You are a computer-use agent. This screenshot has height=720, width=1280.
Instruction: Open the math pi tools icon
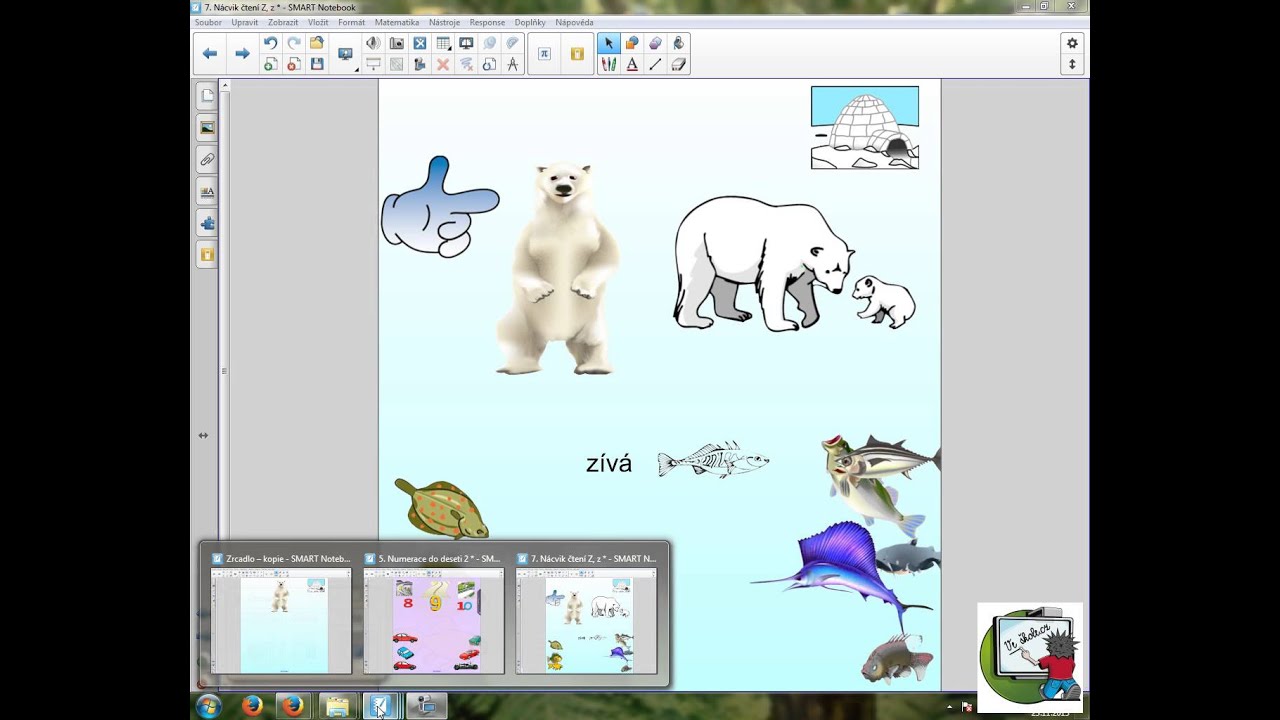pos(544,54)
